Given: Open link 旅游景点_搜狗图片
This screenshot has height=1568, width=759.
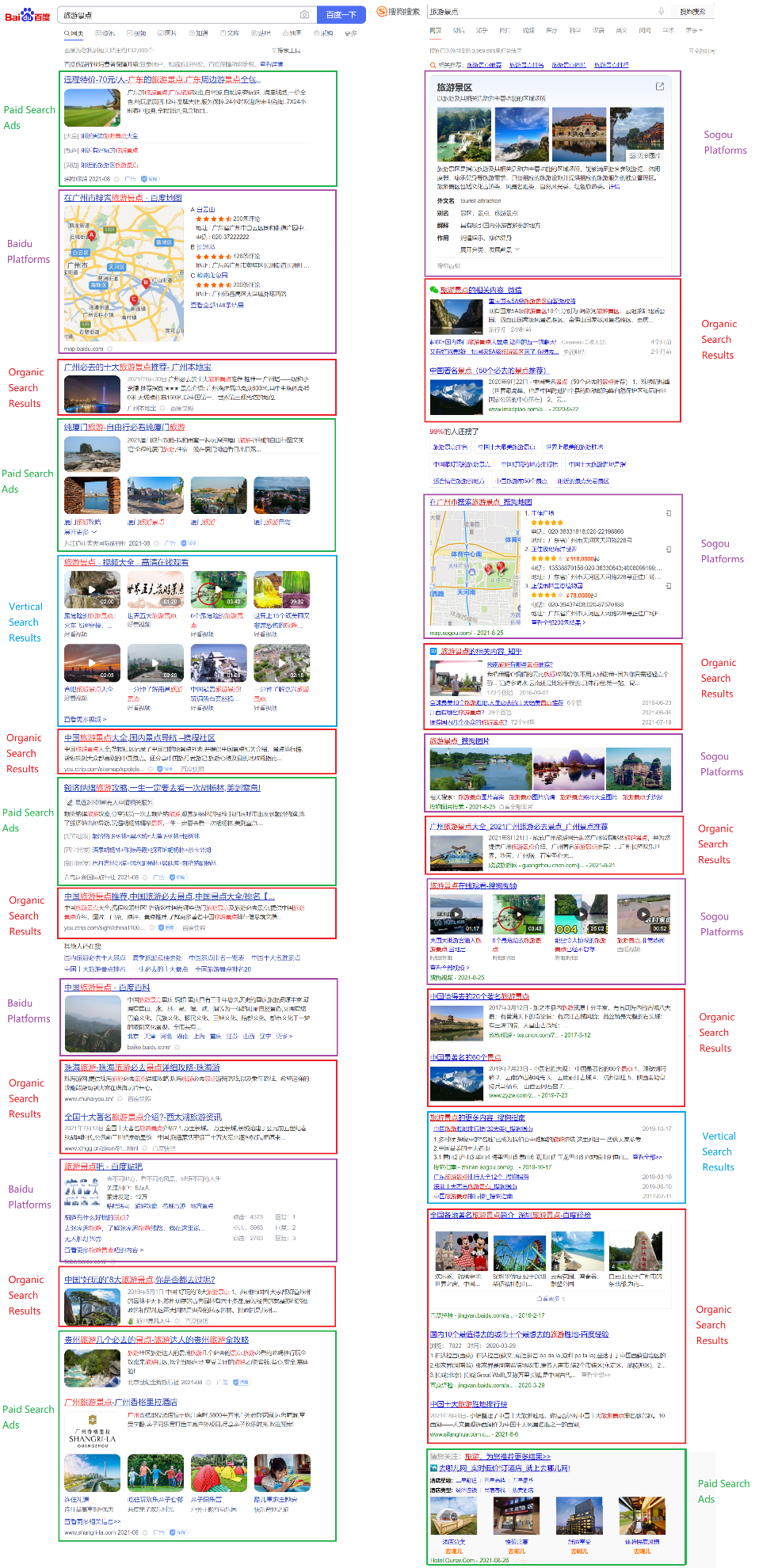Looking at the screenshot, I should (x=460, y=741).
